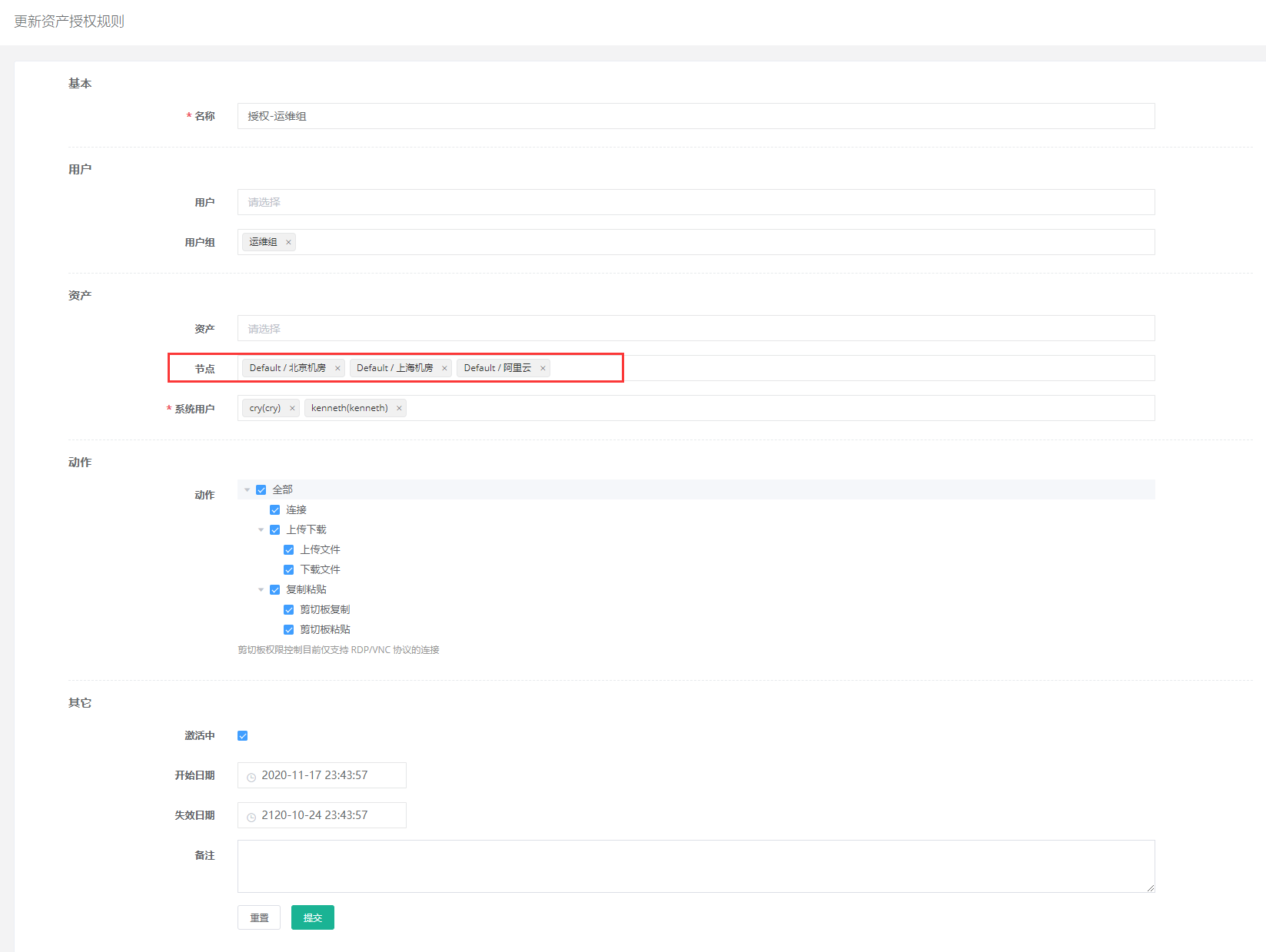1266x952 pixels.
Task: Open the 资产 select dropdown
Action: click(x=696, y=328)
